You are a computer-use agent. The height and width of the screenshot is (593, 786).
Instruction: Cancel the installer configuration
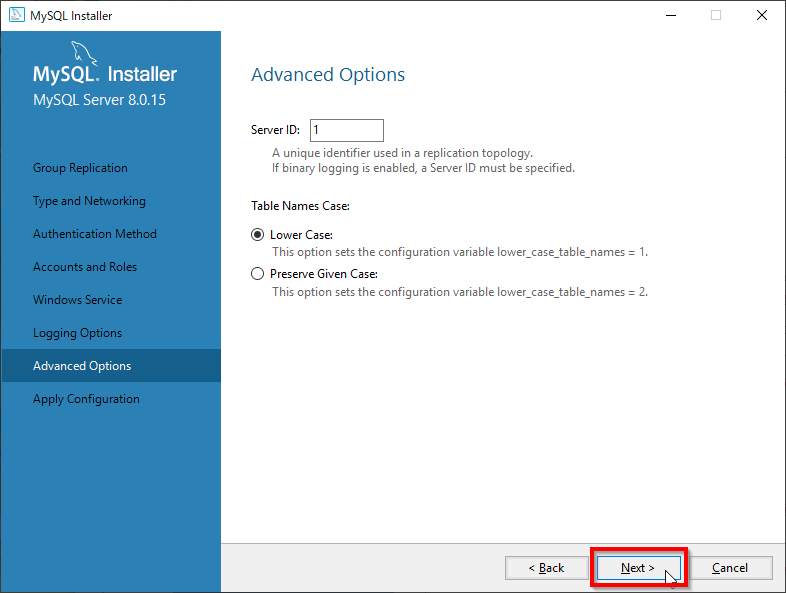[730, 568]
